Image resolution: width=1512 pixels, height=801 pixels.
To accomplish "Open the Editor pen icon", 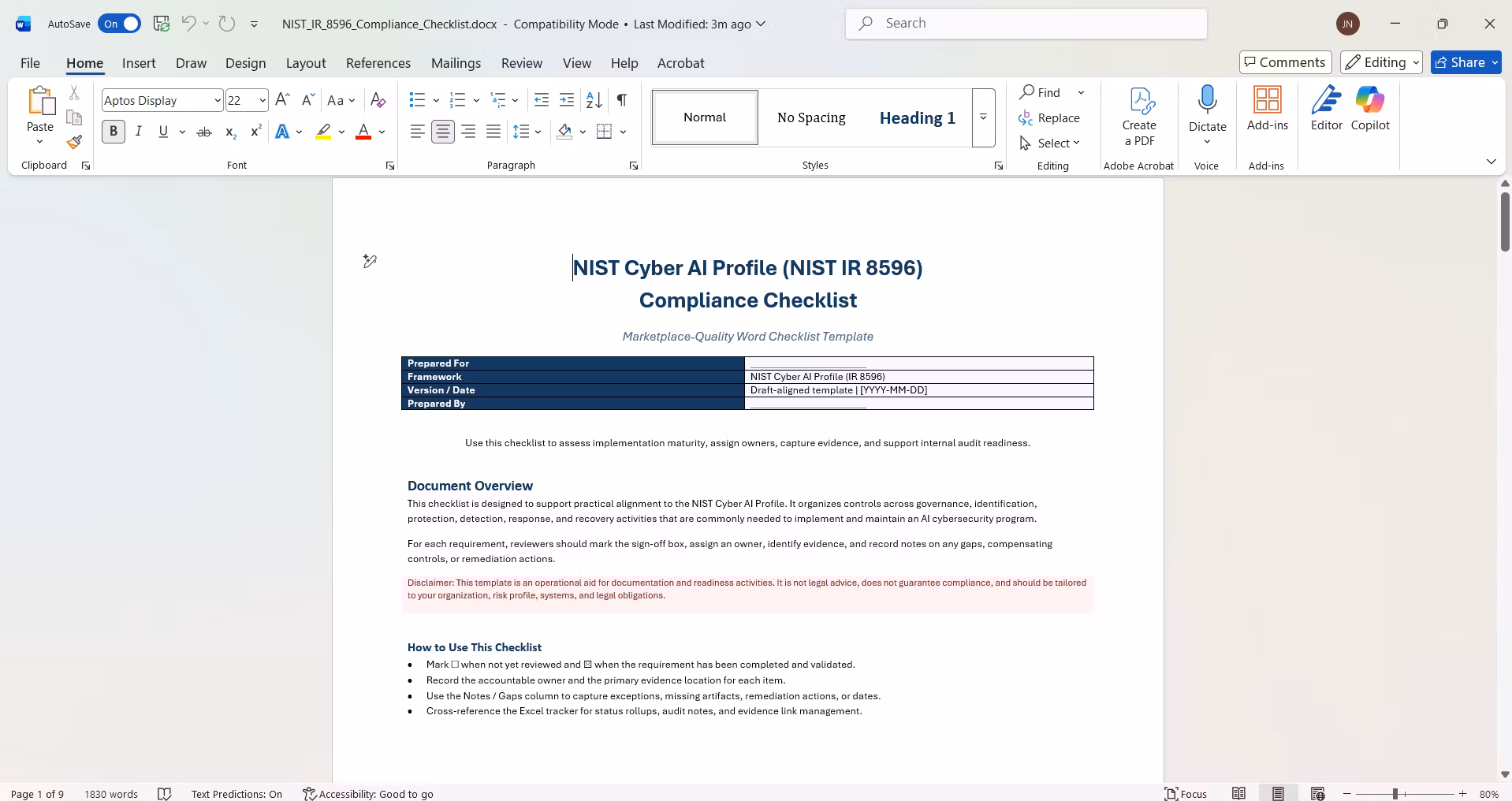I will pyautogui.click(x=1327, y=109).
